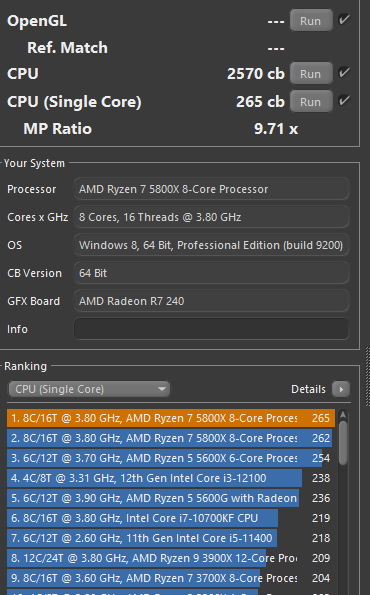This screenshot has height=595, width=370.
Task: Click the OS field showing Windows 8
Action: (211, 245)
